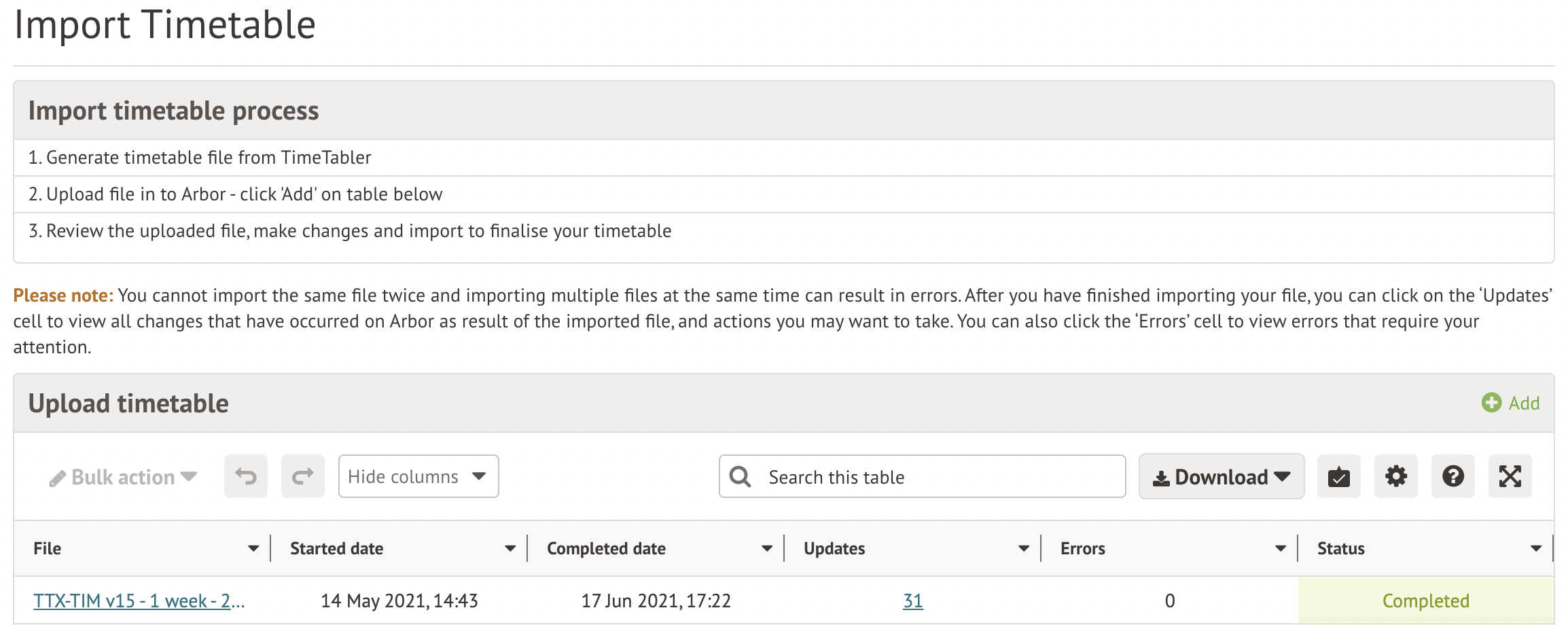Image resolution: width=1568 pixels, height=625 pixels.
Task: Open the Hide columns dropdown
Action: (x=418, y=476)
